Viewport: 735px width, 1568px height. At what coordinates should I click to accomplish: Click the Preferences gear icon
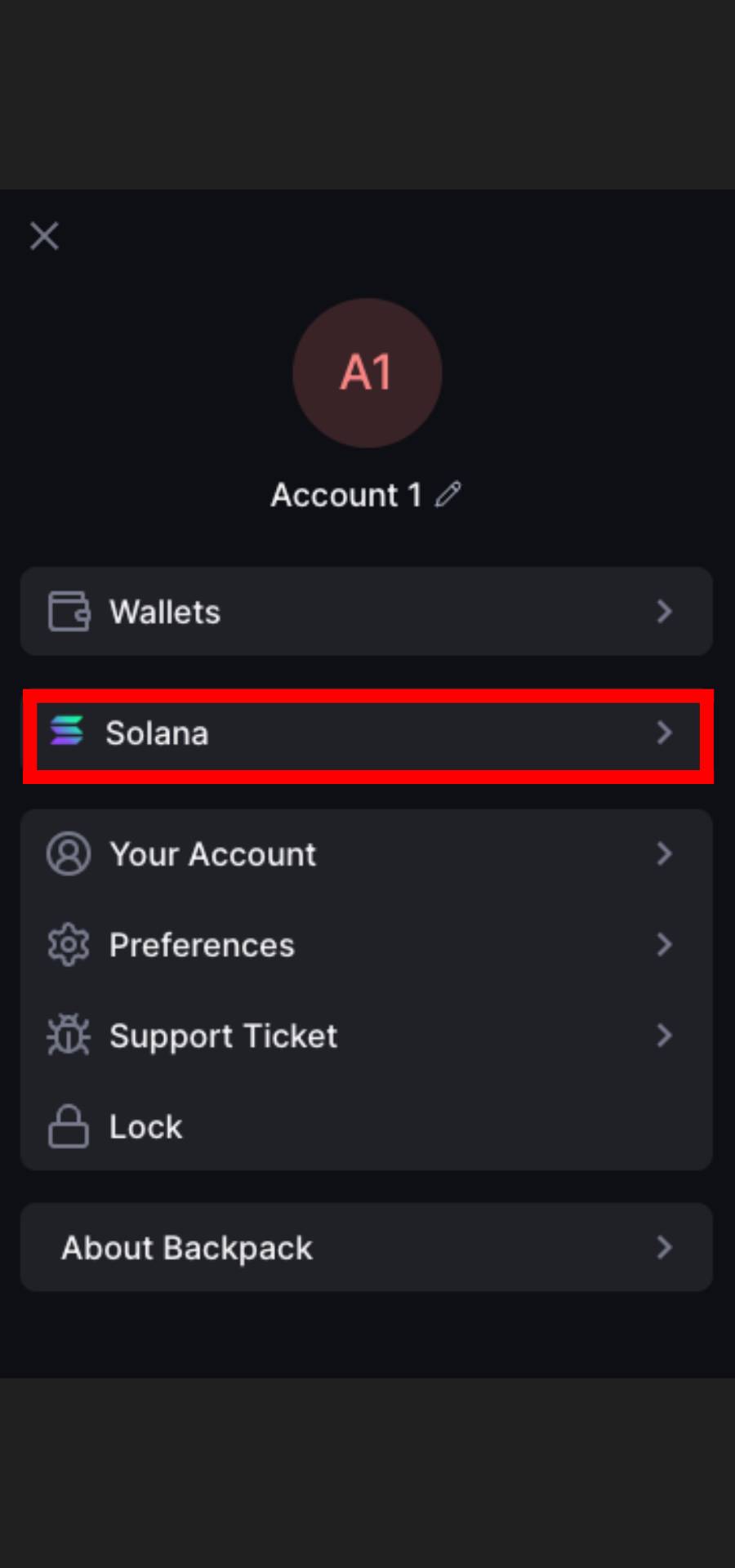point(69,945)
